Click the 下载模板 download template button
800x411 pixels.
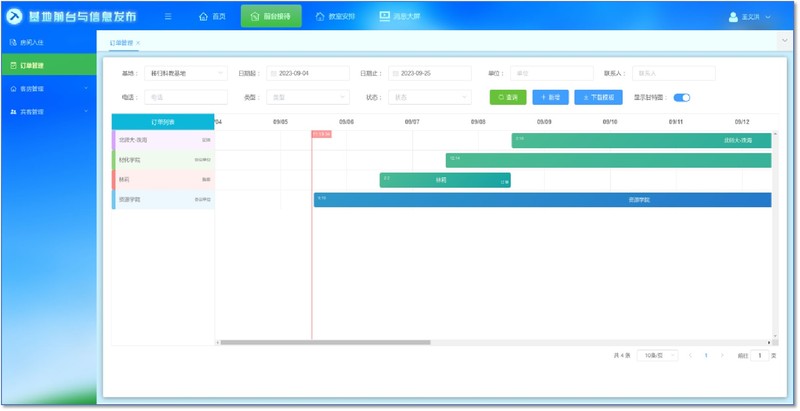598,97
